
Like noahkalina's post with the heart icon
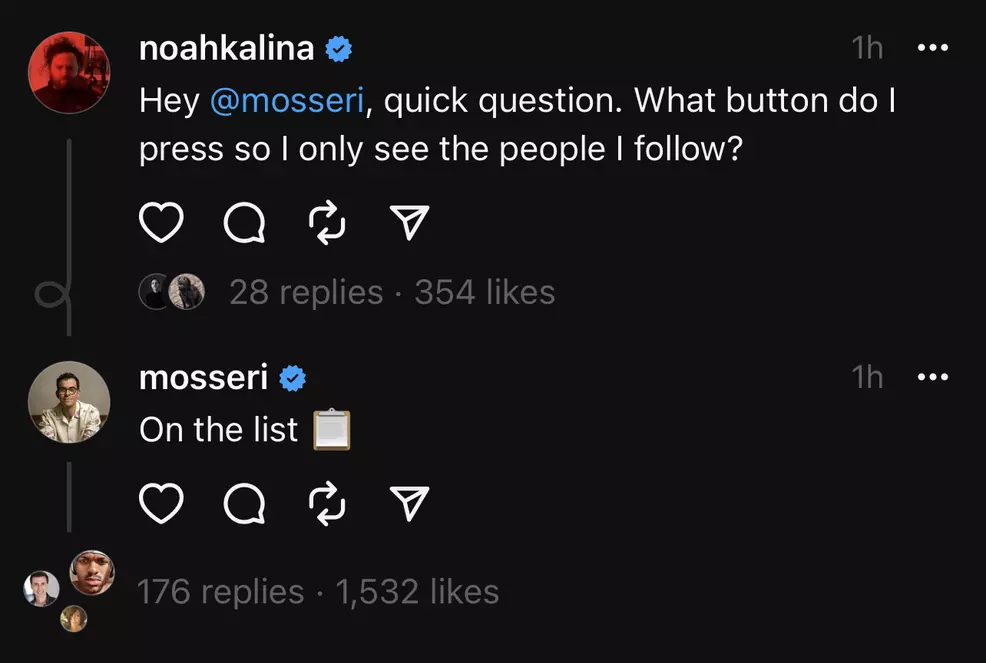pos(160,224)
